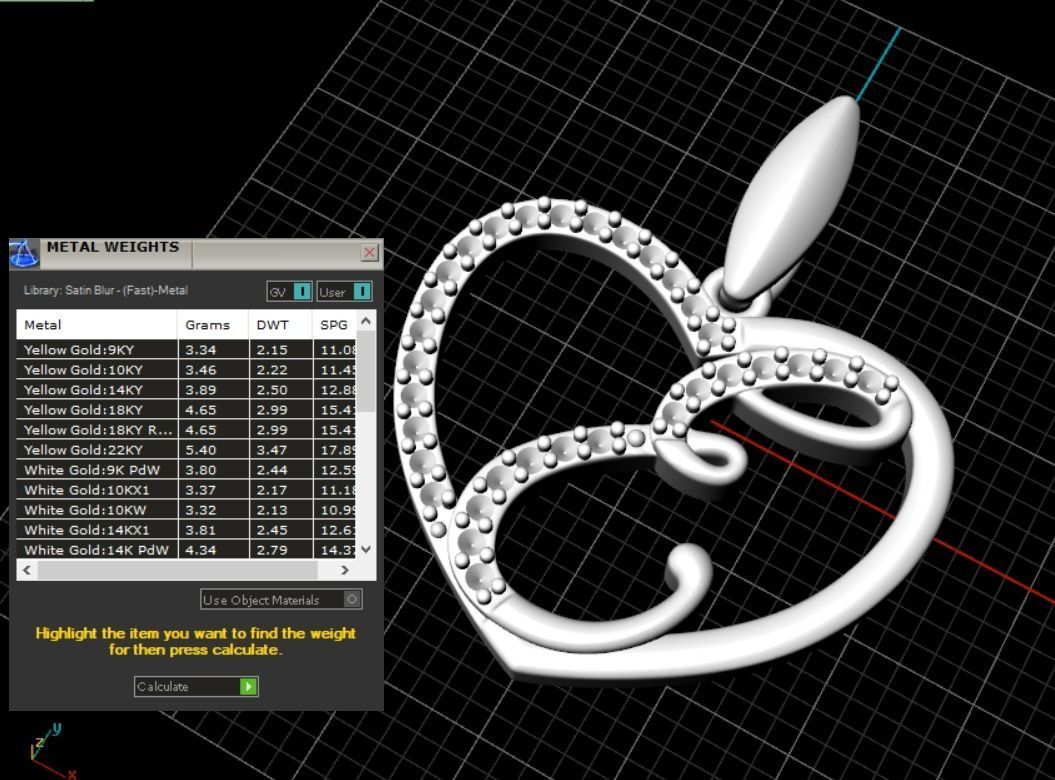Viewport: 1055px width, 780px height.
Task: Click the METAL WEIGHTS title bar
Action: pos(195,252)
